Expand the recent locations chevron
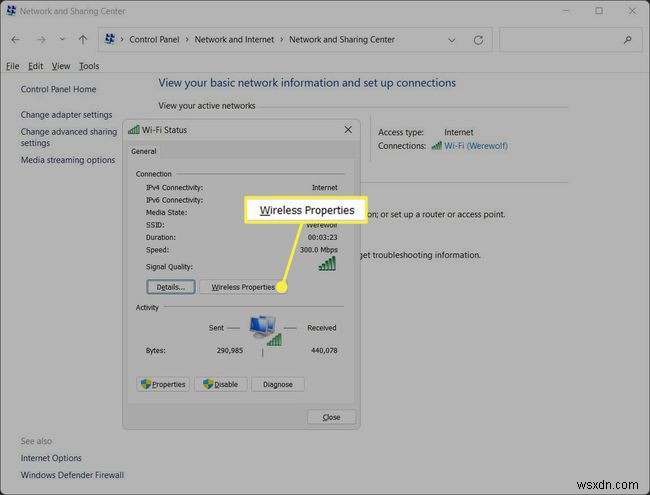 pyautogui.click(x=62, y=40)
